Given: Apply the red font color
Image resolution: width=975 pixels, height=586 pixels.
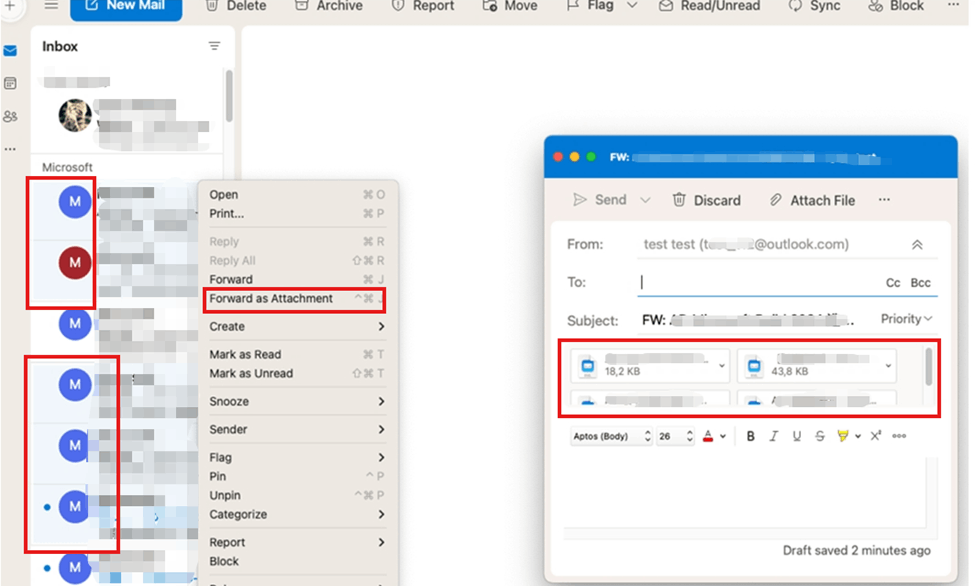Looking at the screenshot, I should click(708, 436).
